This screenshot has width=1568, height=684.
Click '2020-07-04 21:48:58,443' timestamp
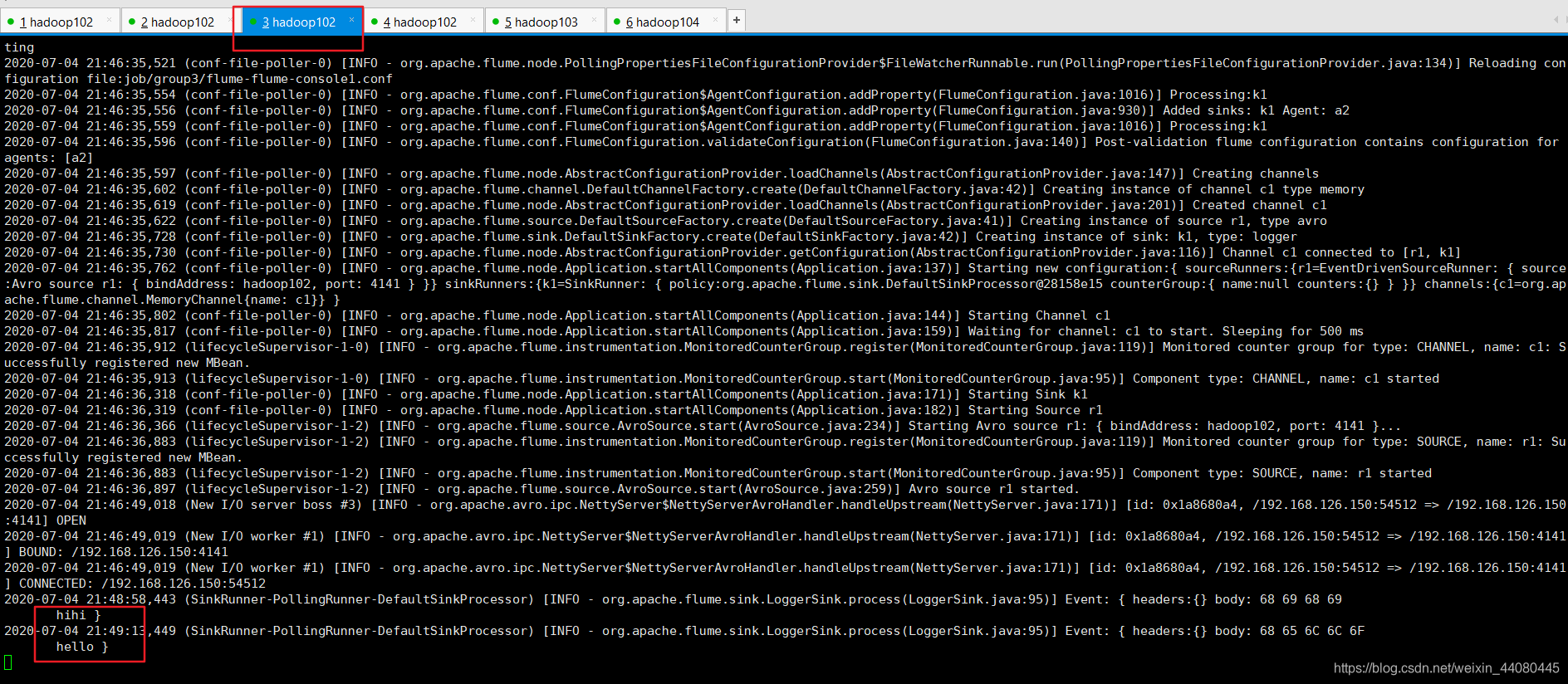point(90,599)
